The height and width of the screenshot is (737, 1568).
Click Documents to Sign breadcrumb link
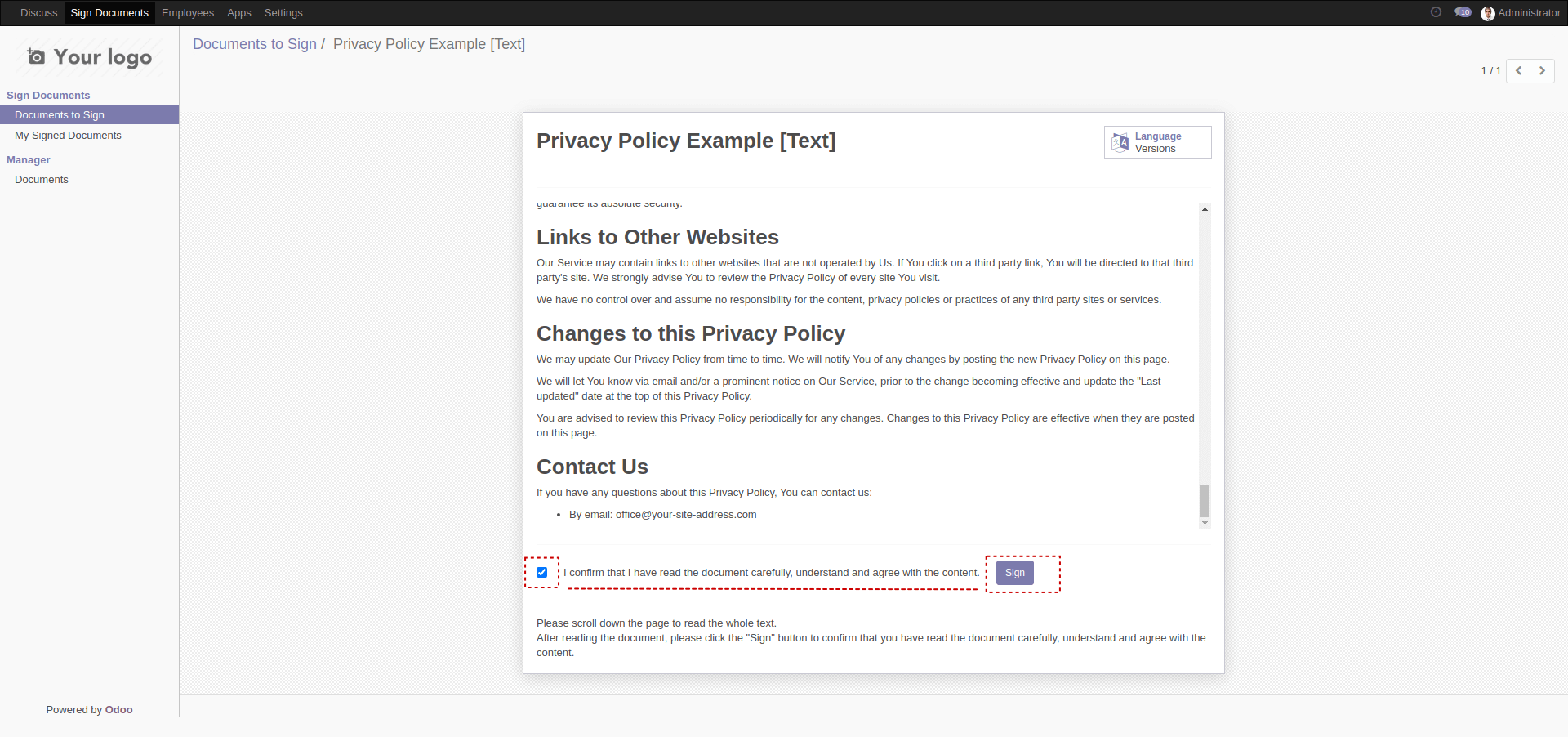click(x=254, y=44)
